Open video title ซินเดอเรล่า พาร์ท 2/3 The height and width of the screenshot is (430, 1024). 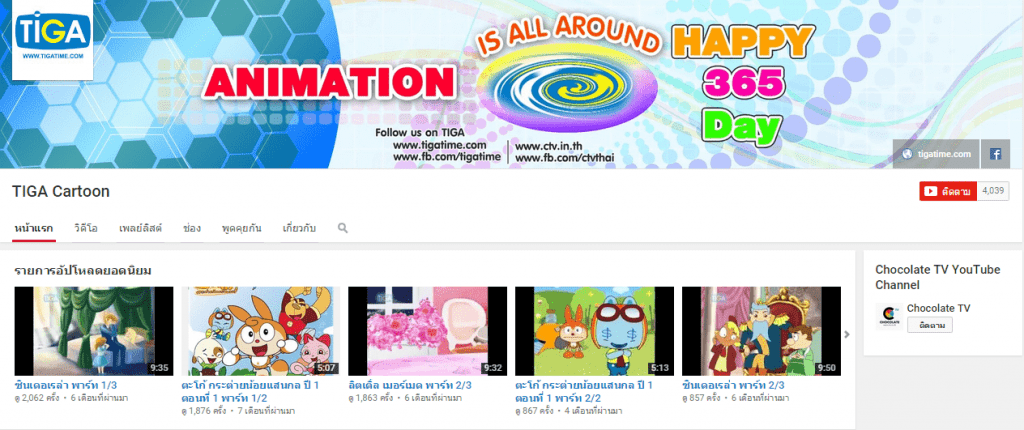tap(733, 385)
